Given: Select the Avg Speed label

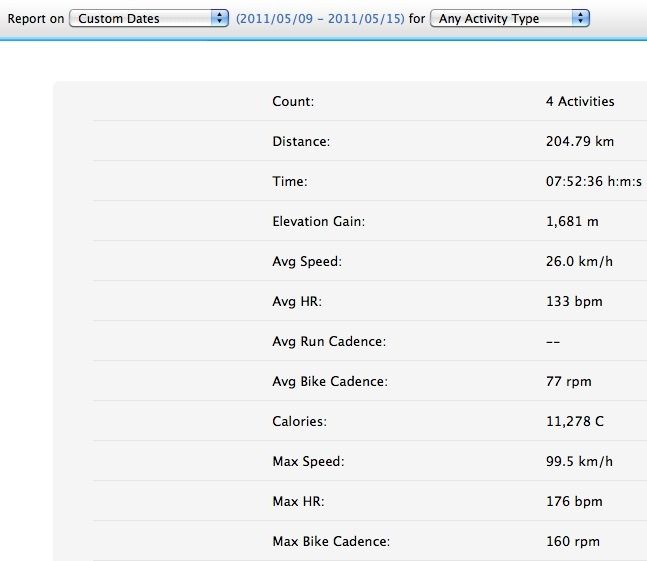Looking at the screenshot, I should tap(307, 262).
